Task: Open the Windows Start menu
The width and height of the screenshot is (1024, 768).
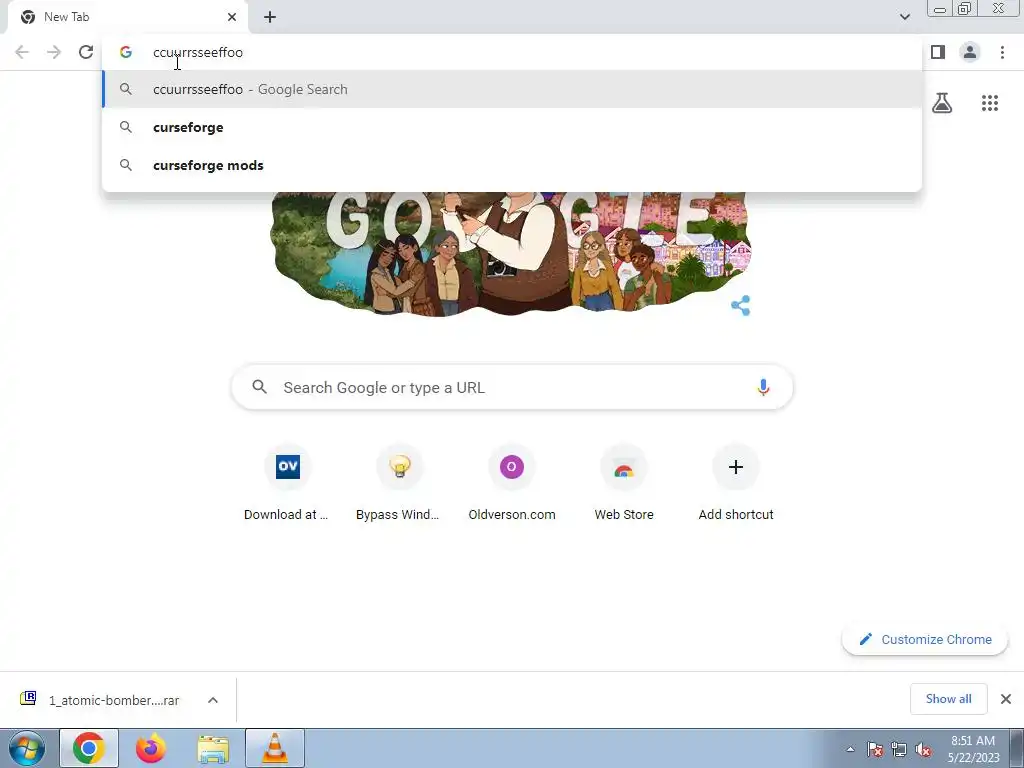Action: (x=27, y=748)
